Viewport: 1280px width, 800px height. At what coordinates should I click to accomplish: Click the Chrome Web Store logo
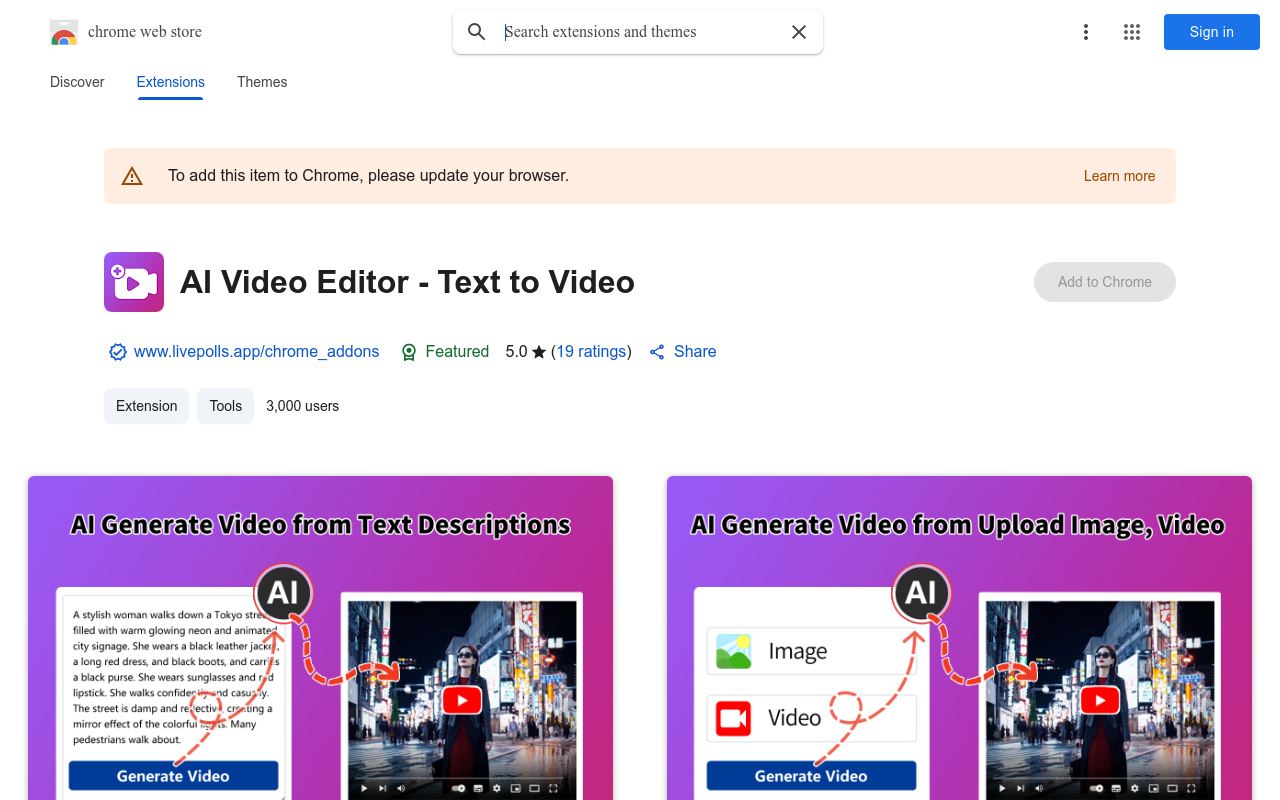[64, 32]
